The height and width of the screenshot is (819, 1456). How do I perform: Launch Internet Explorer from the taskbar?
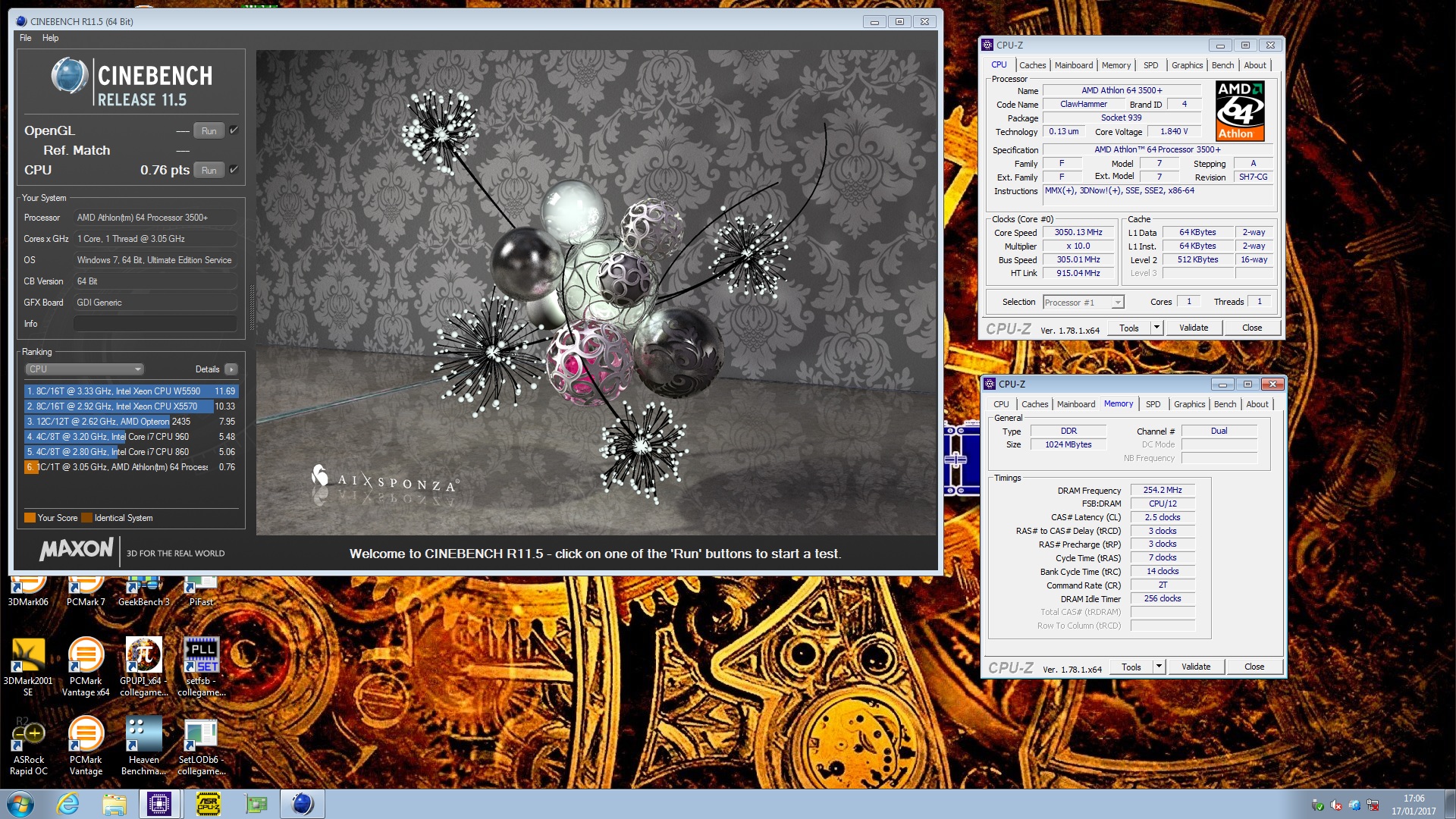[x=68, y=804]
